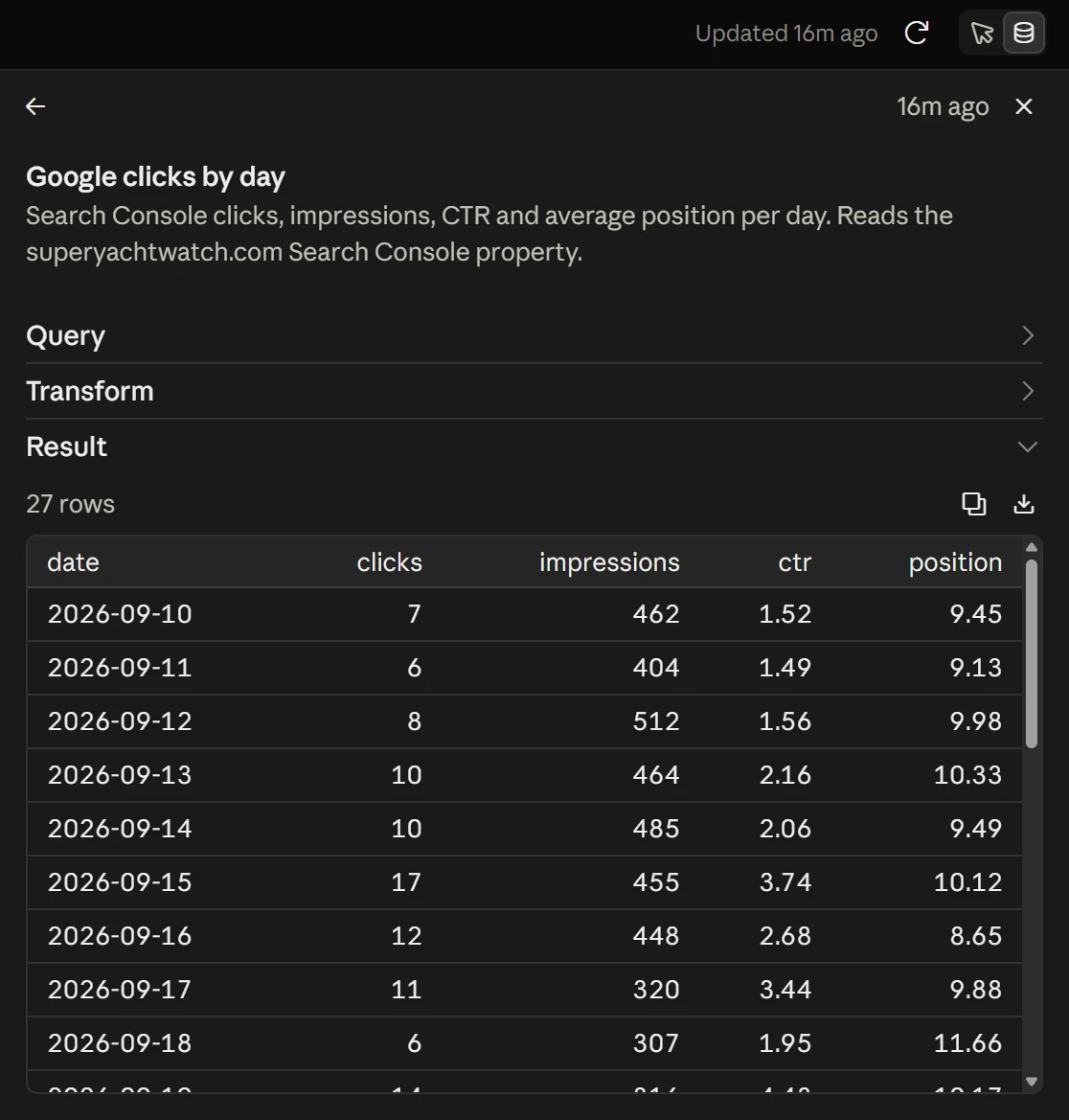Viewport: 1069px width, 1120px height.
Task: Click the table scrollbar down arrow
Action: (1031, 1082)
